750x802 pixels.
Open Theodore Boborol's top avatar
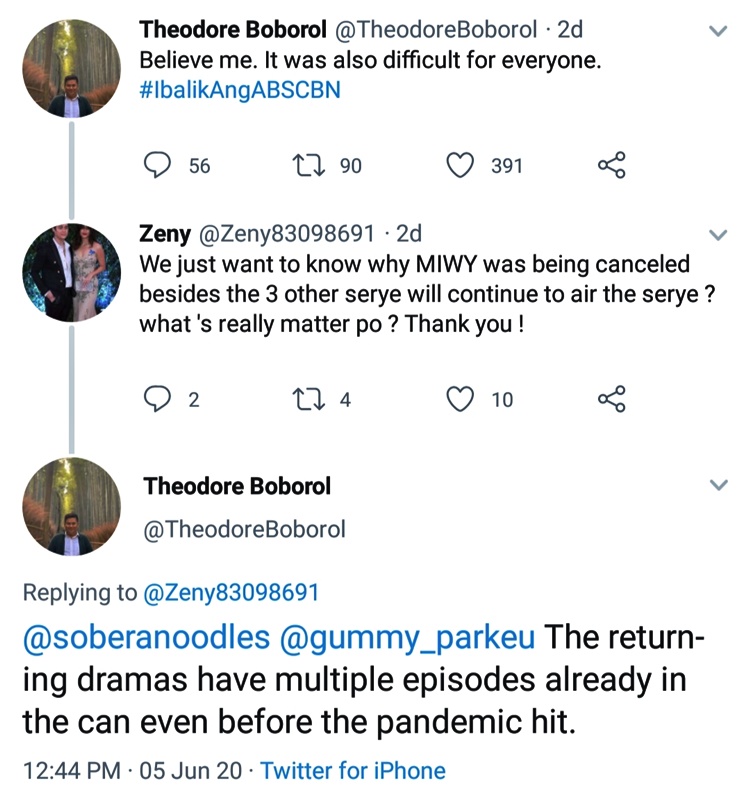point(71,69)
